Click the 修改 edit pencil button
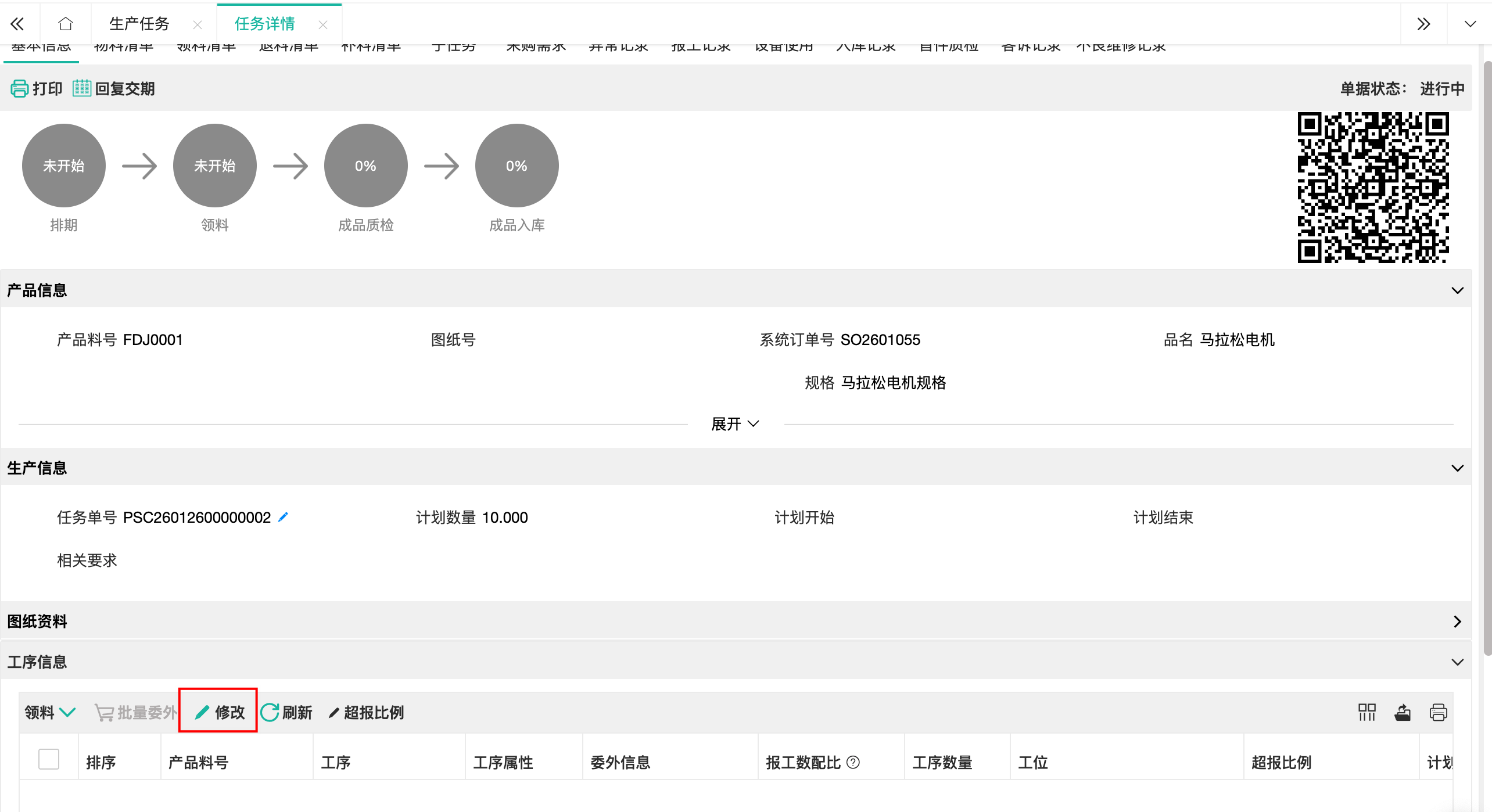This screenshot has width=1492, height=812. click(219, 712)
